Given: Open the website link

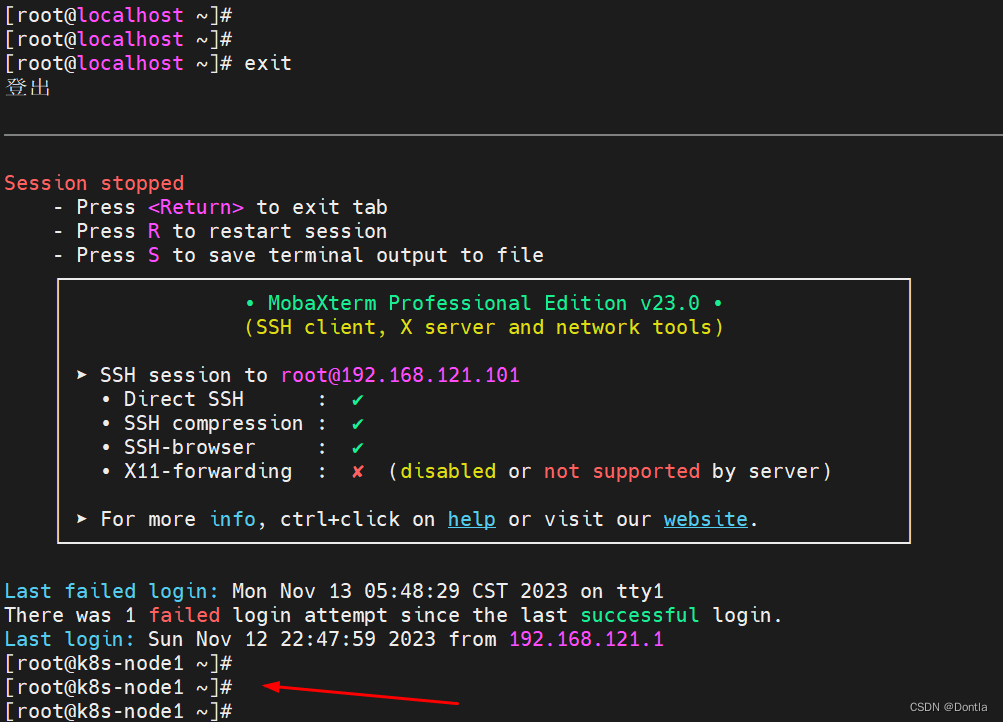Looking at the screenshot, I should coord(706,519).
